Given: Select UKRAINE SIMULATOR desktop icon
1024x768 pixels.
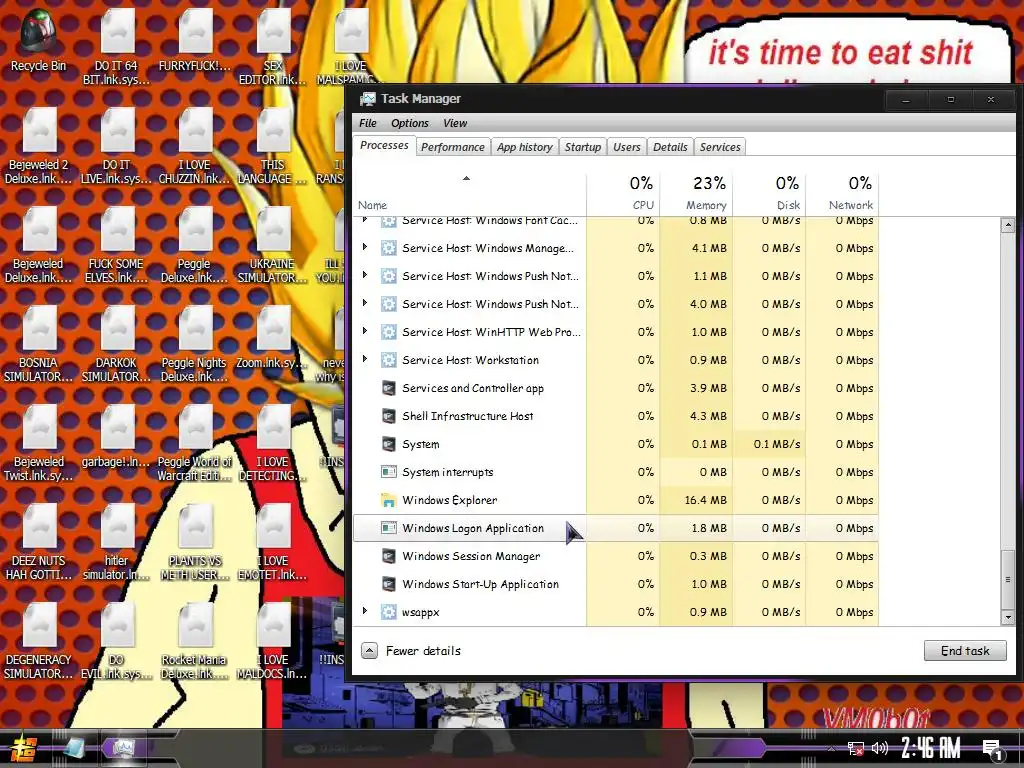Looking at the screenshot, I should point(272,246).
